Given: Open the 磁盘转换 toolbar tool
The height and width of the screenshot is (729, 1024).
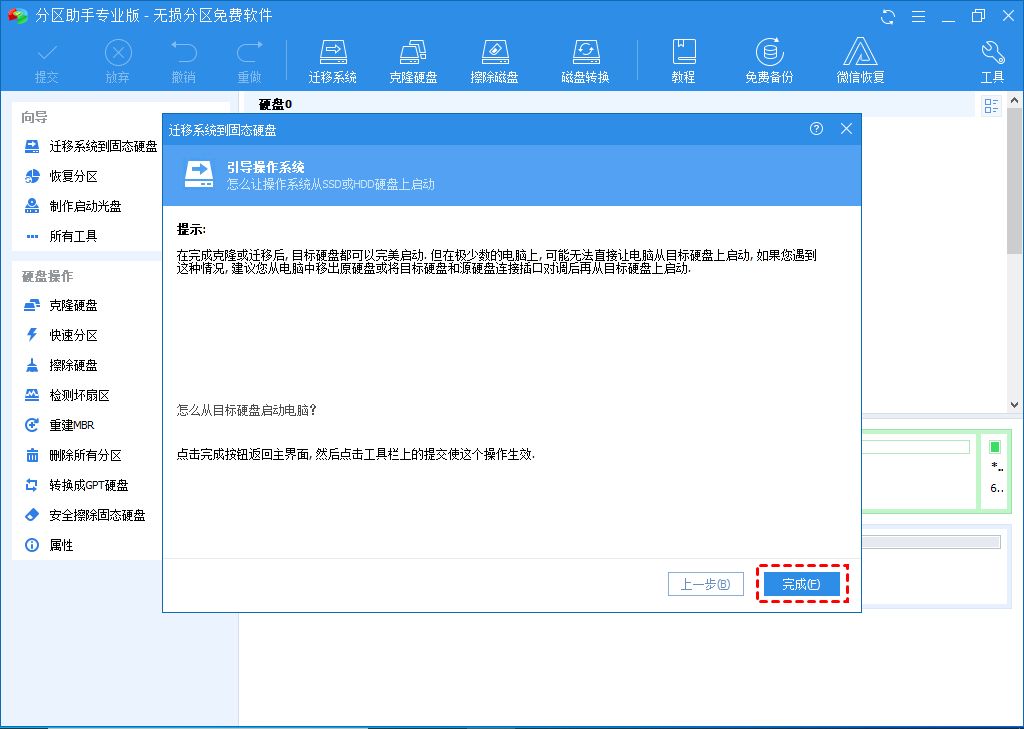Looking at the screenshot, I should point(585,61).
